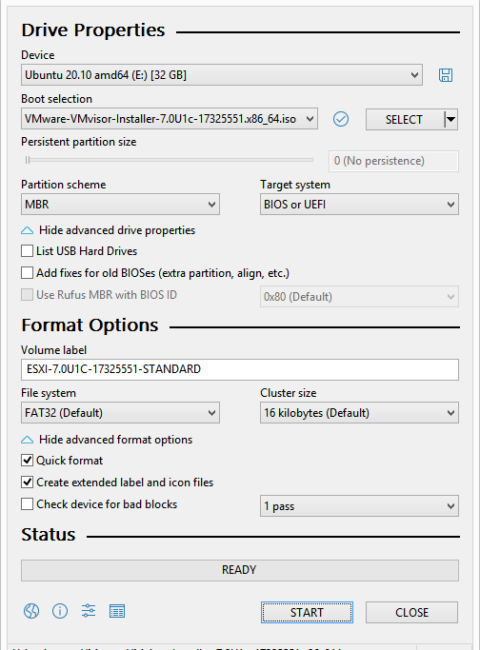
Task: Open the Device dropdown showing Ubuntu 20.10
Action: click(x=222, y=75)
